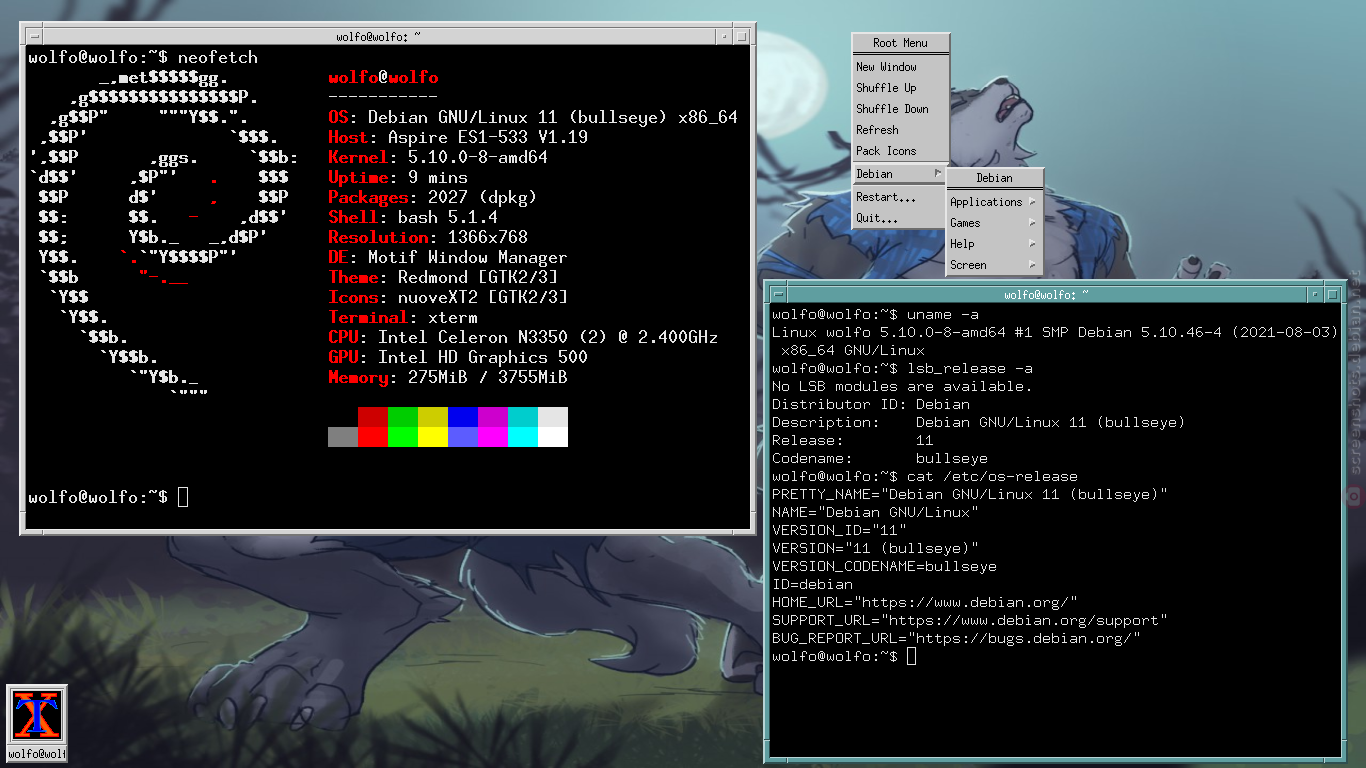The width and height of the screenshot is (1366, 768).
Task: Click "Terminal: xterm" line
Action: coord(403,317)
